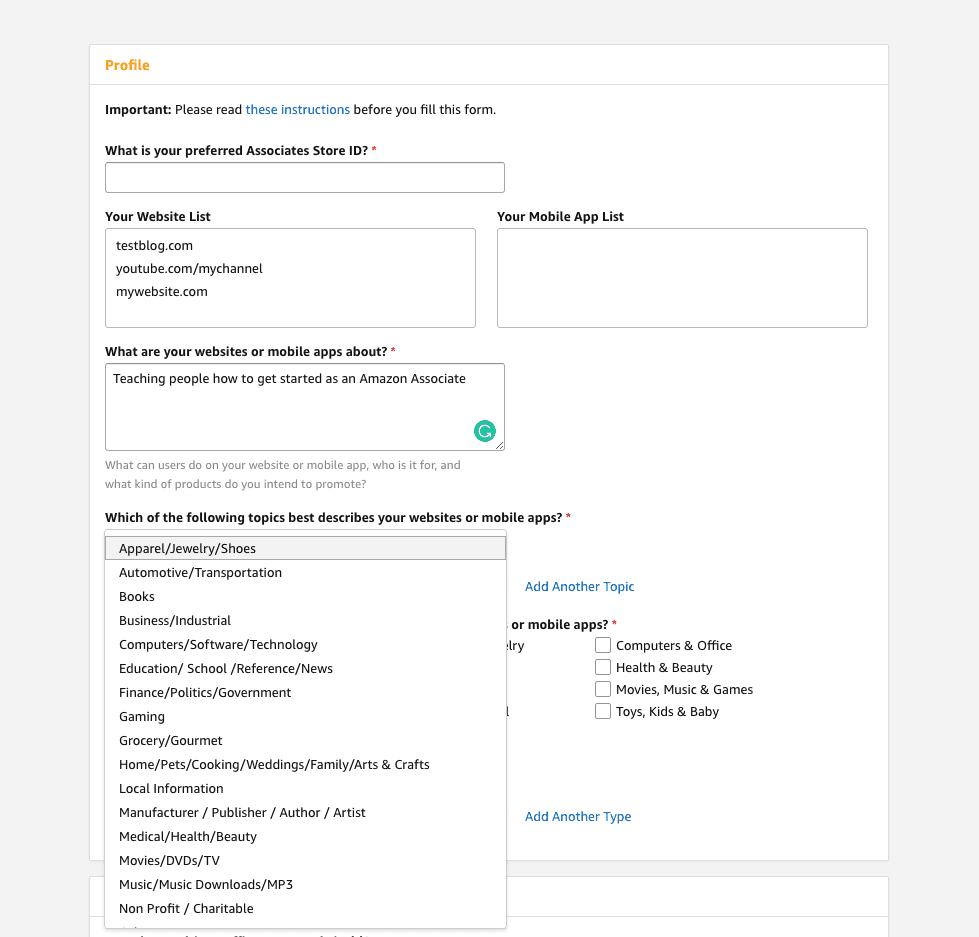Click the Grammarly icon in the description box
Viewport: 979px width, 937px height.
[484, 431]
